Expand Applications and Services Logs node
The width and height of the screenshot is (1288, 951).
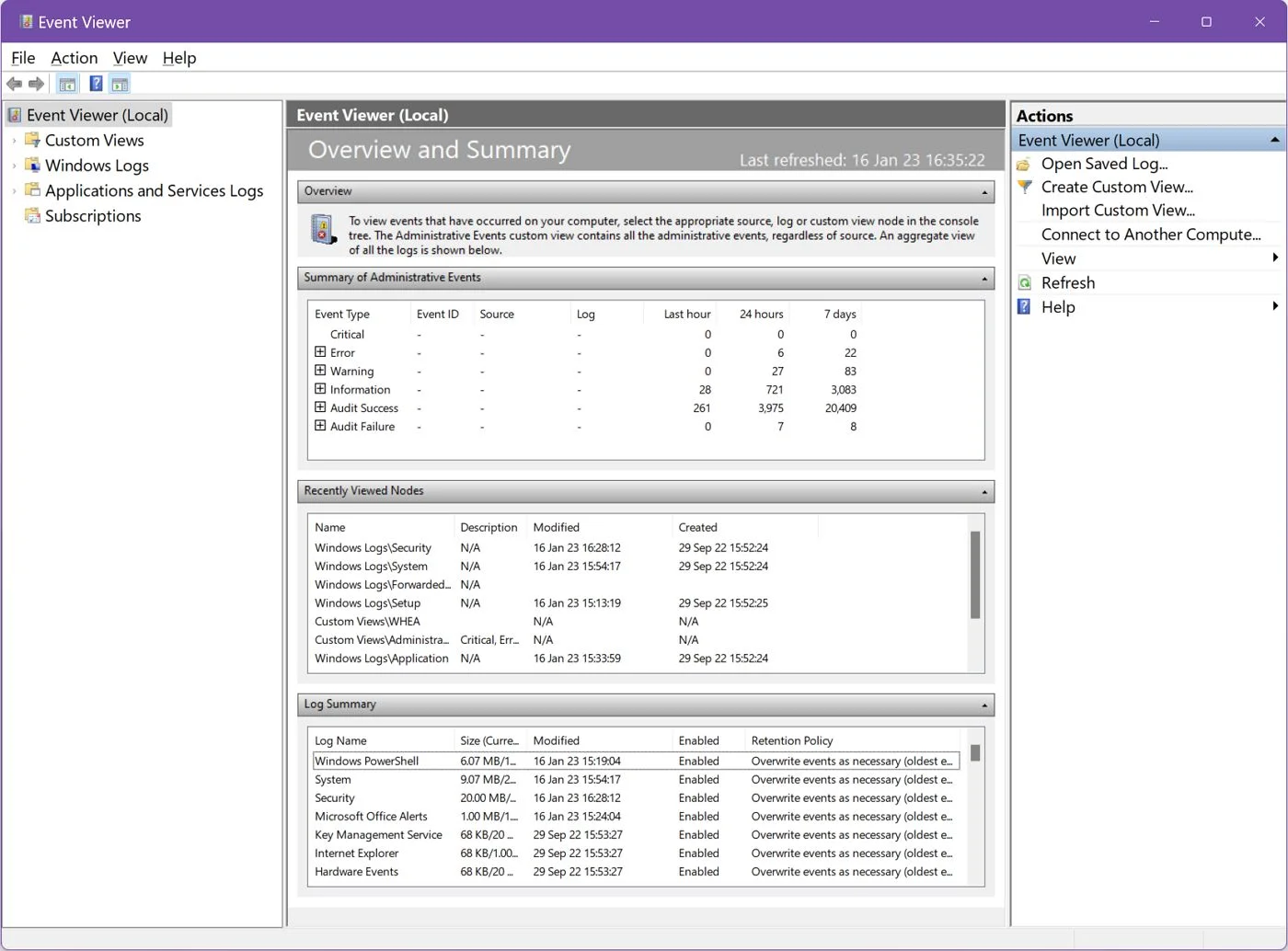click(14, 190)
